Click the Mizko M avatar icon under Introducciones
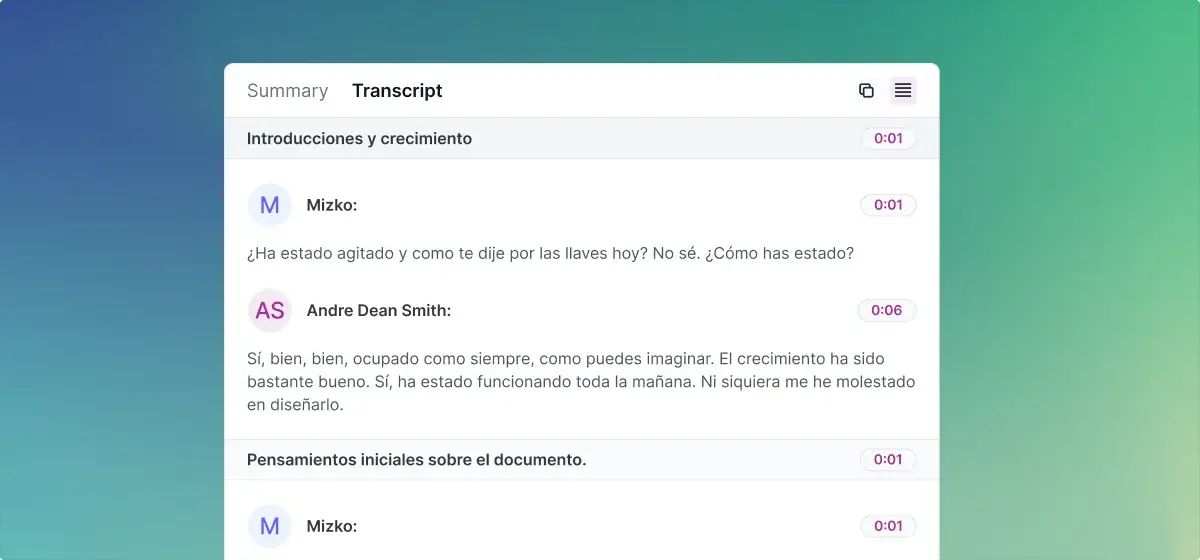1200x560 pixels. [x=270, y=205]
